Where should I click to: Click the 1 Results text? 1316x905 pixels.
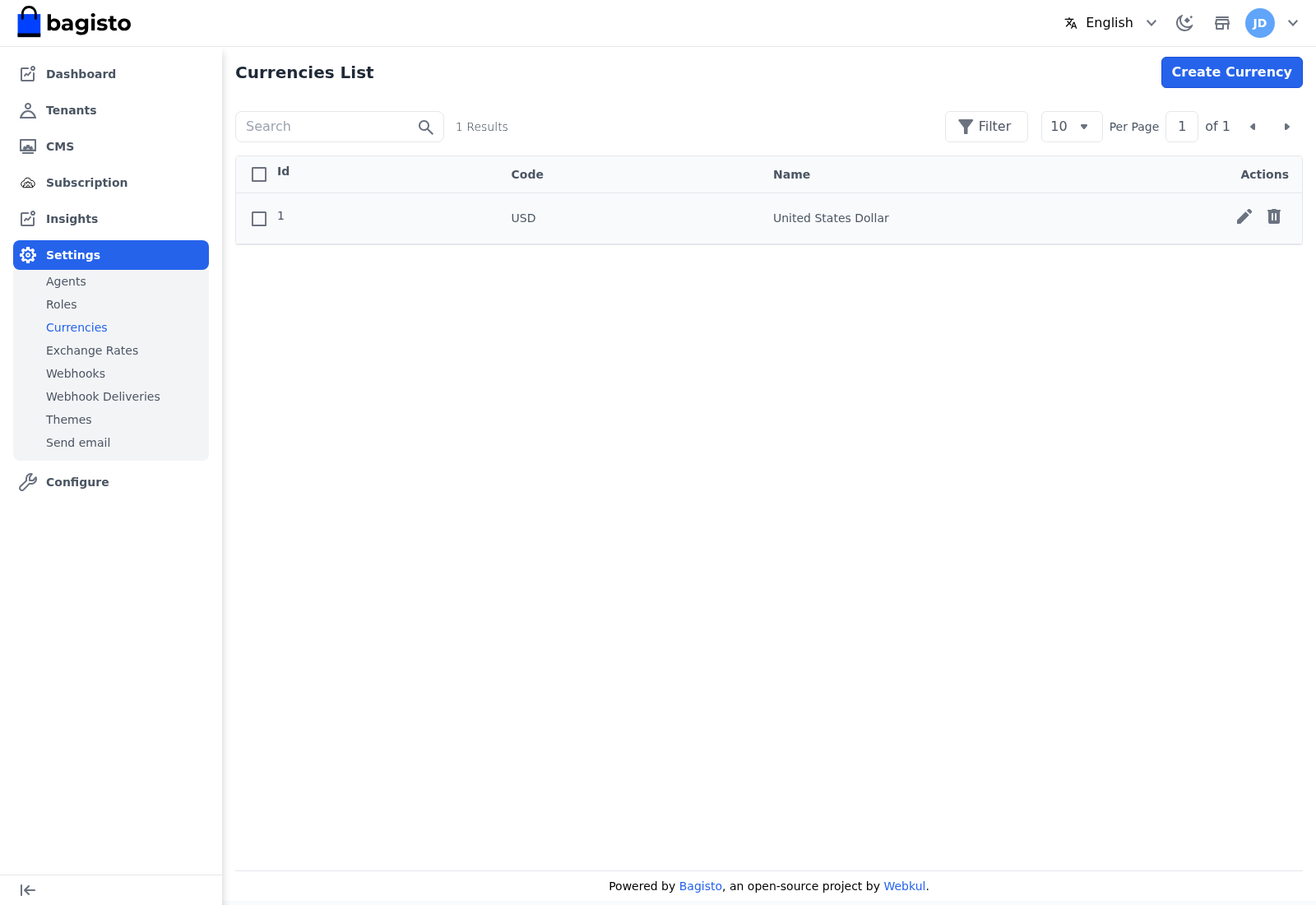pos(482,127)
